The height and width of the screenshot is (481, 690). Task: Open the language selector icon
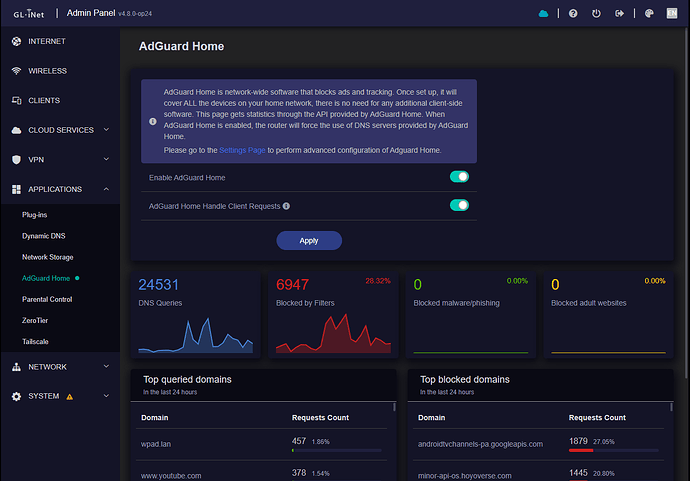click(672, 14)
